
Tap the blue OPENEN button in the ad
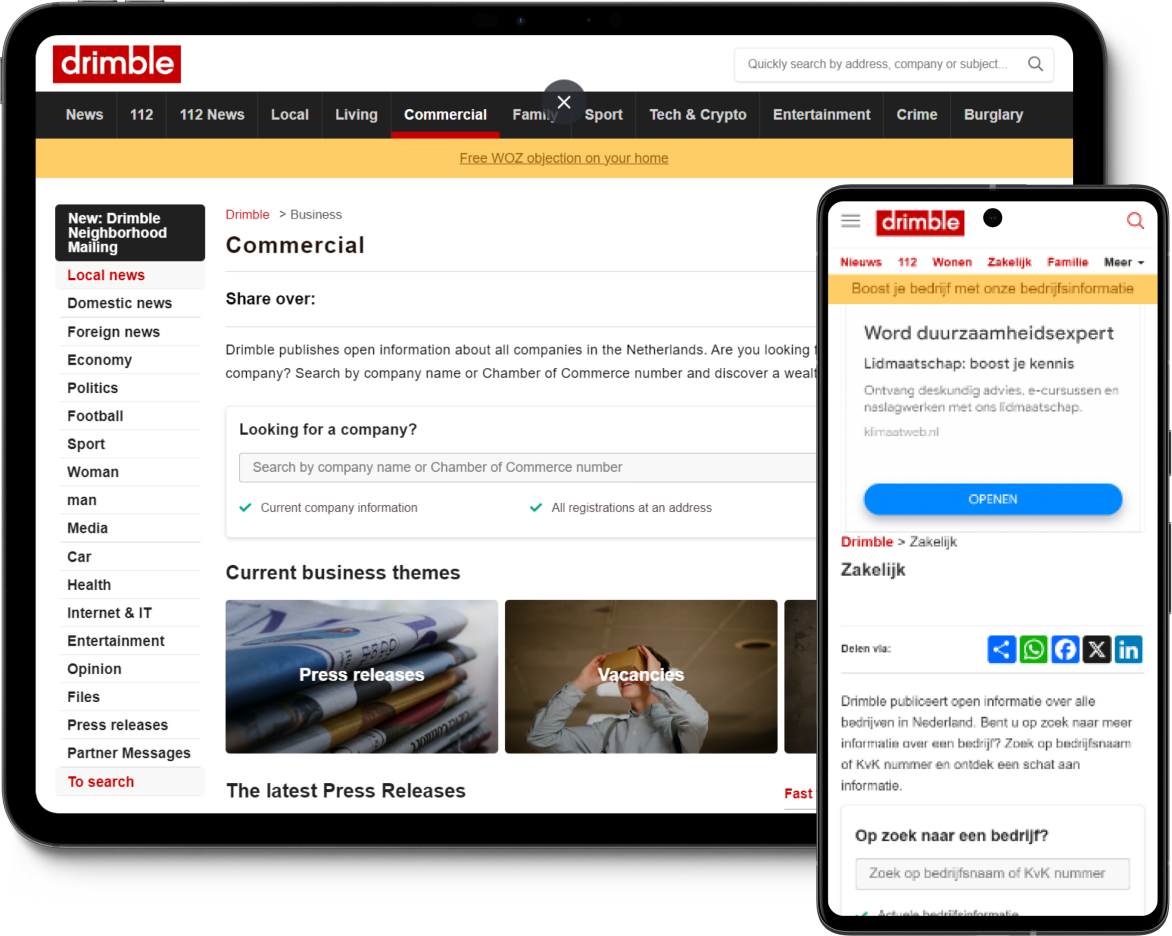click(993, 499)
